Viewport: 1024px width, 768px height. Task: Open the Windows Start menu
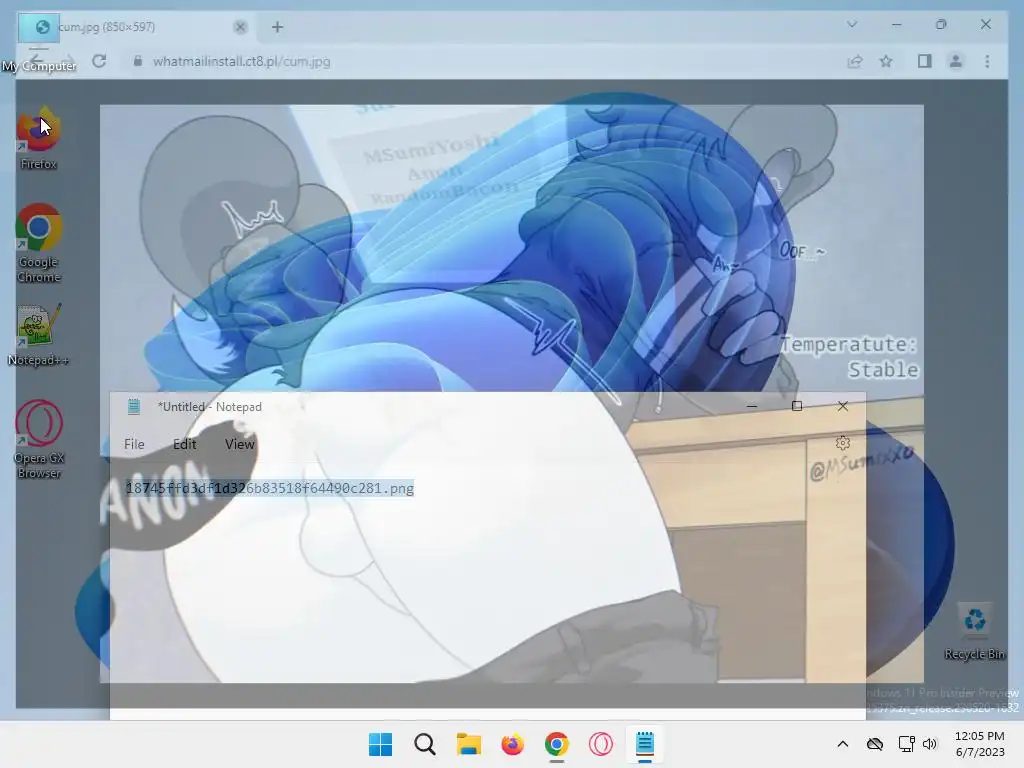381,744
